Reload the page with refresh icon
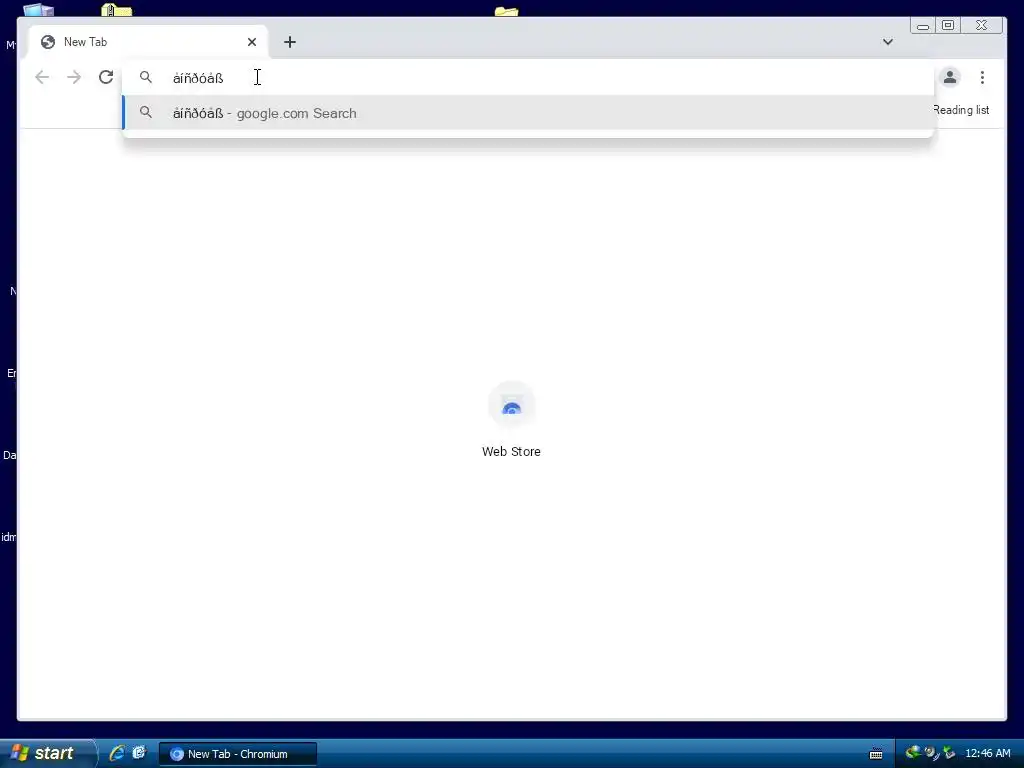1024x768 pixels. pyautogui.click(x=106, y=77)
